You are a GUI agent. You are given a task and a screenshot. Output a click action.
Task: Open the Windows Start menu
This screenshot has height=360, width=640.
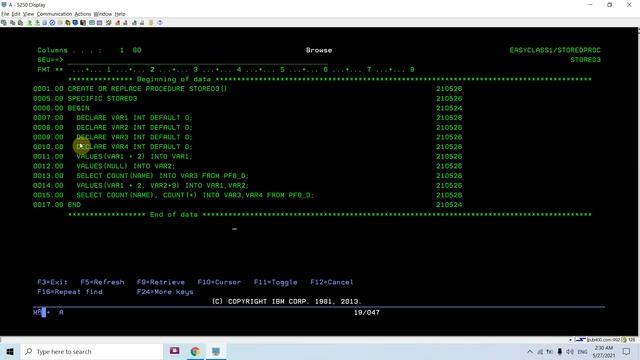click(x=10, y=351)
